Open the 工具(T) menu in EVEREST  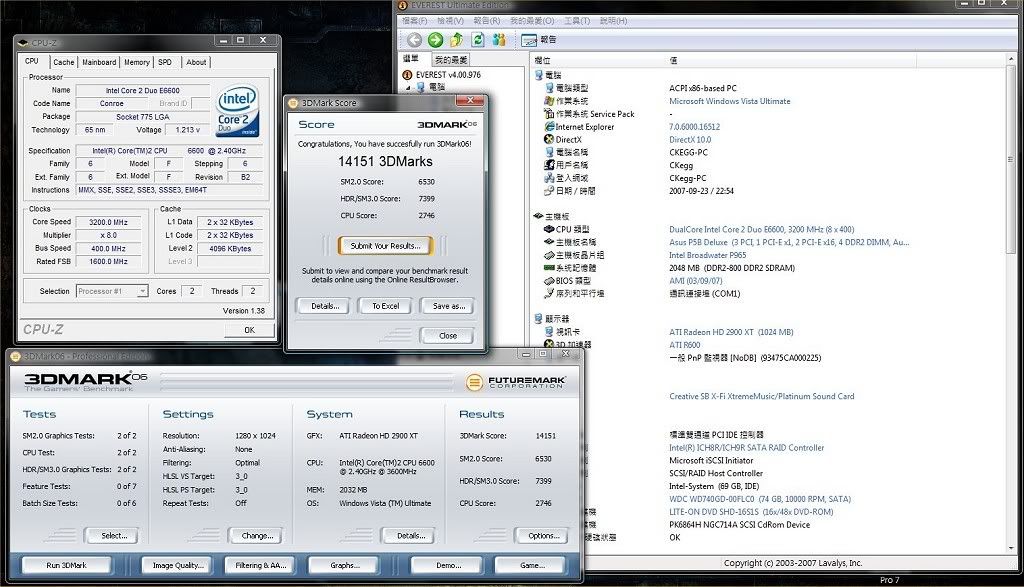(577, 21)
